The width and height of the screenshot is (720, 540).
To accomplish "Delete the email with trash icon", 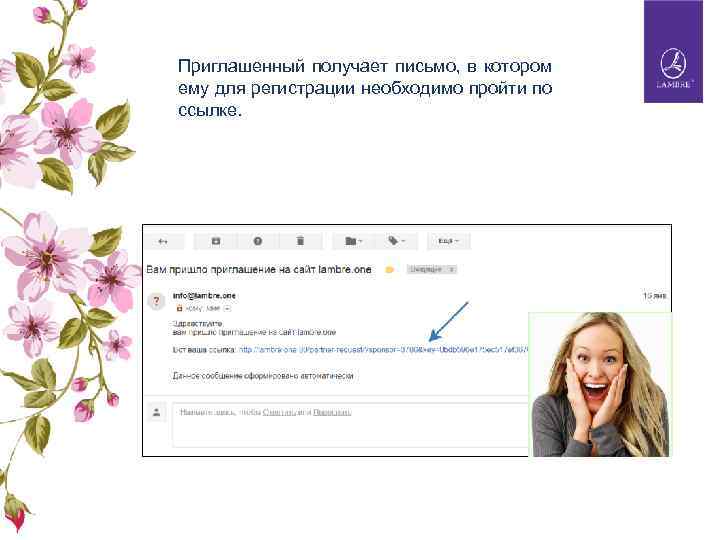I will (x=300, y=241).
